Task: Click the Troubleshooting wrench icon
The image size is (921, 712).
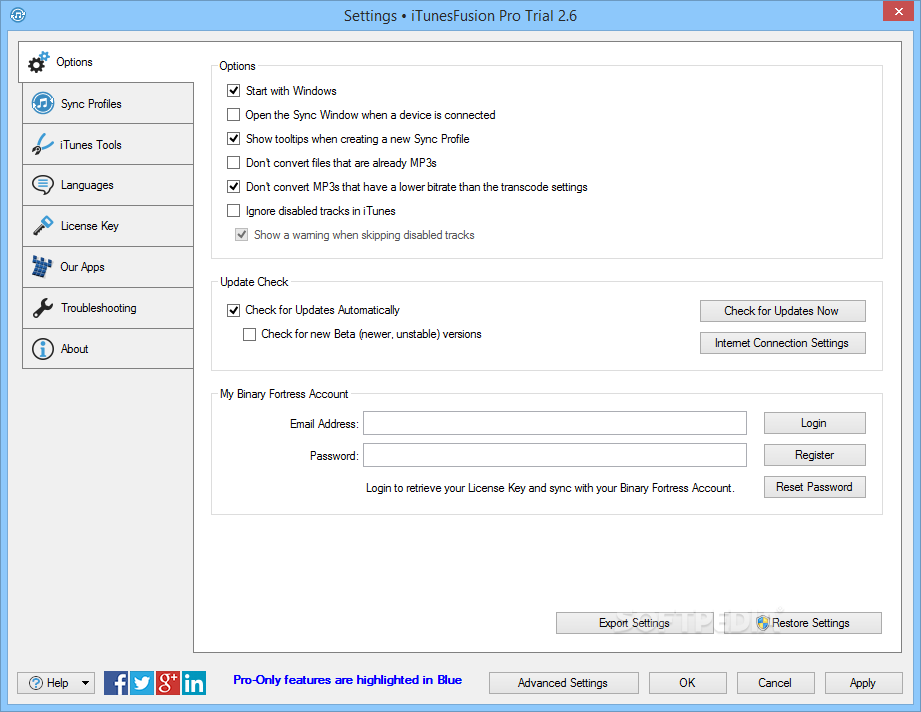Action: tap(43, 308)
